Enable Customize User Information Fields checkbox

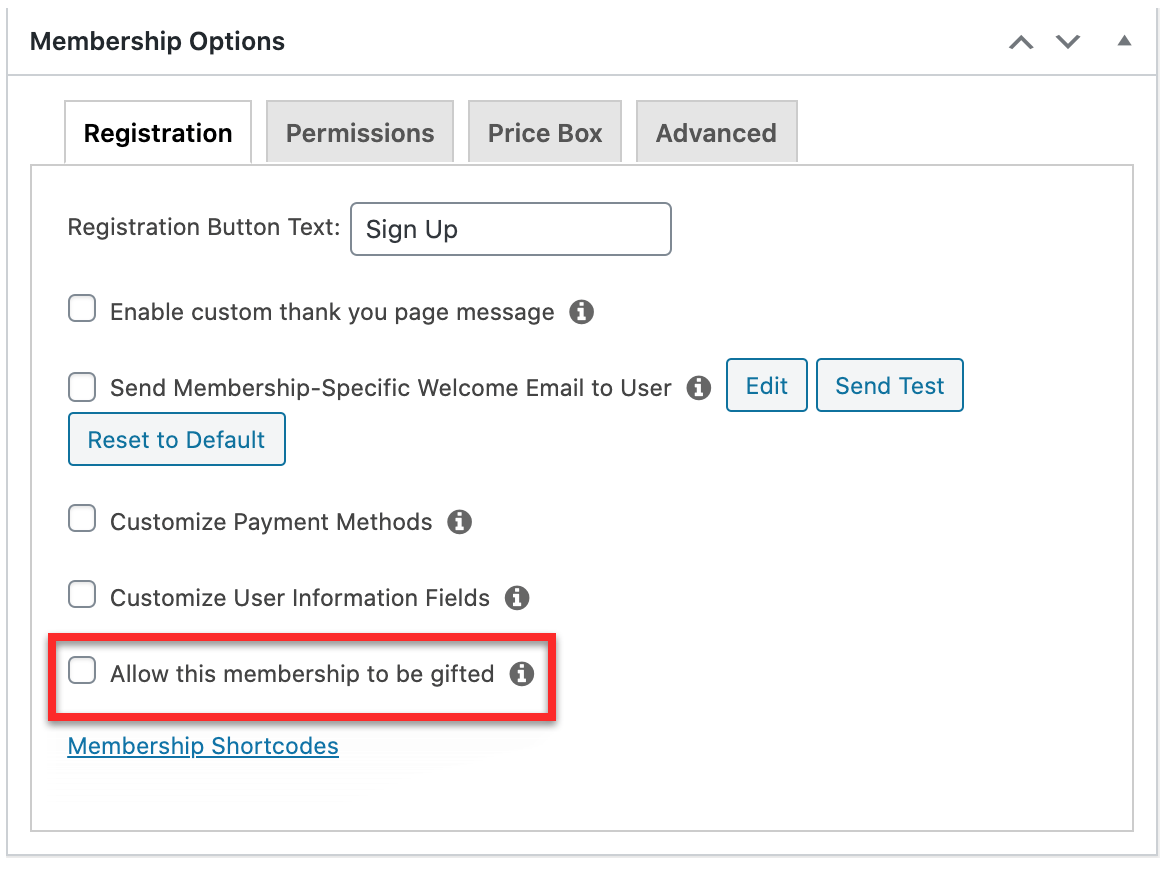(82, 594)
